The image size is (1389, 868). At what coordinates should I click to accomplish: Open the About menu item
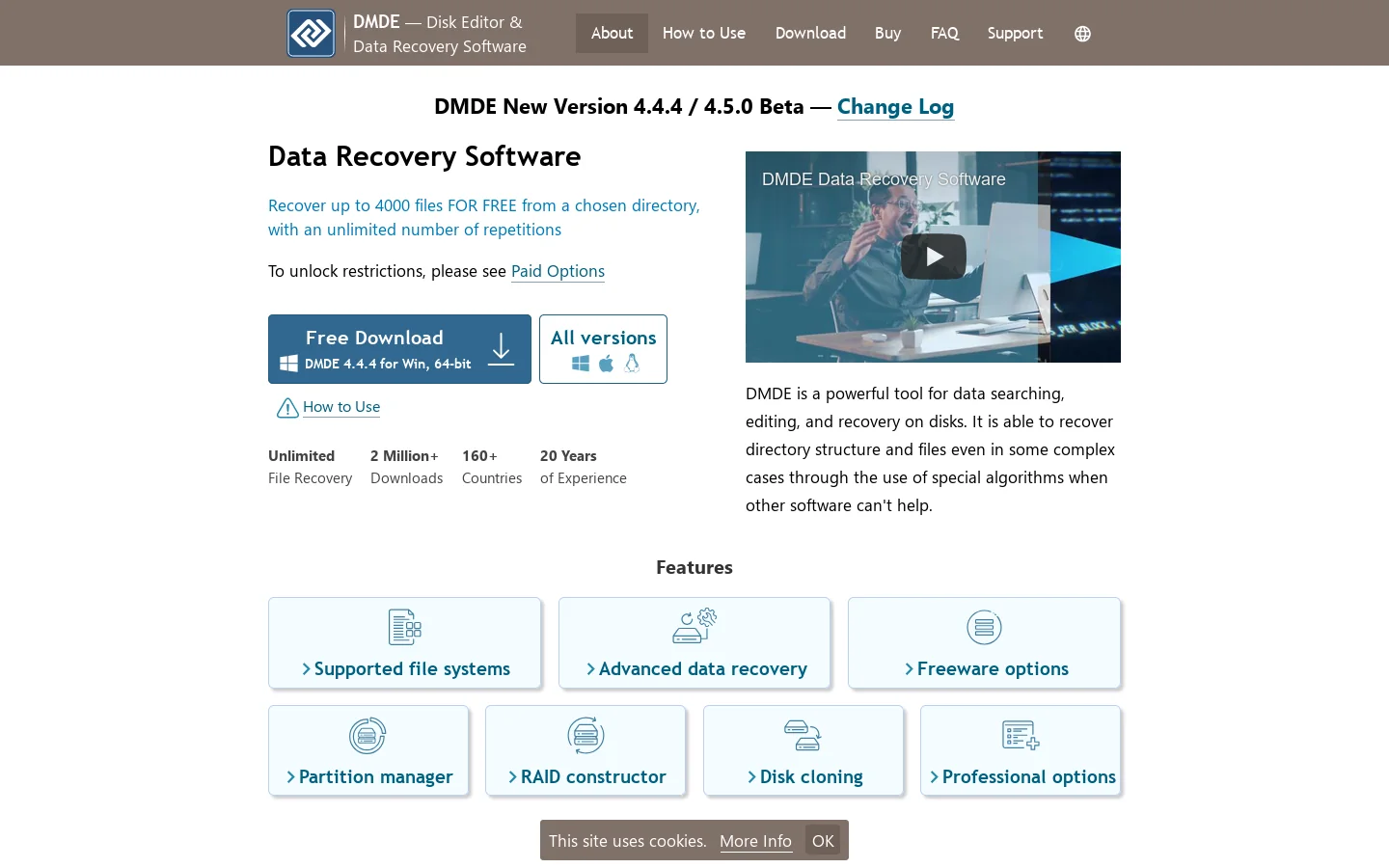[x=612, y=33]
